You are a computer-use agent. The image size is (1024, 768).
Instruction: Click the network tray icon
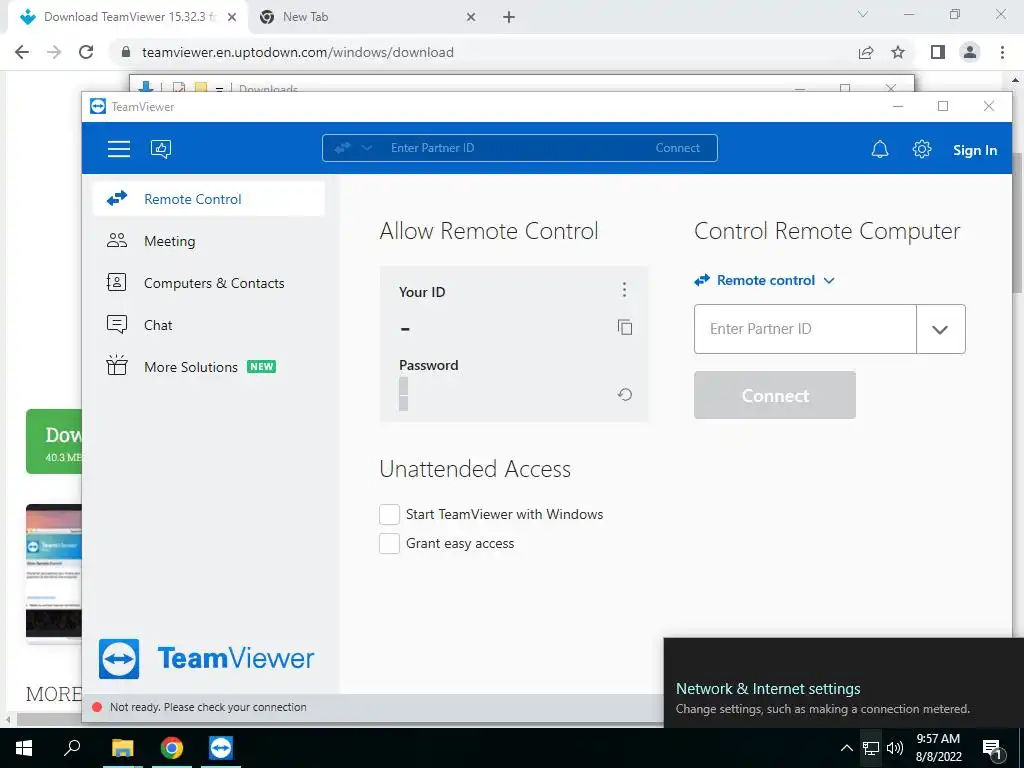[871, 748]
